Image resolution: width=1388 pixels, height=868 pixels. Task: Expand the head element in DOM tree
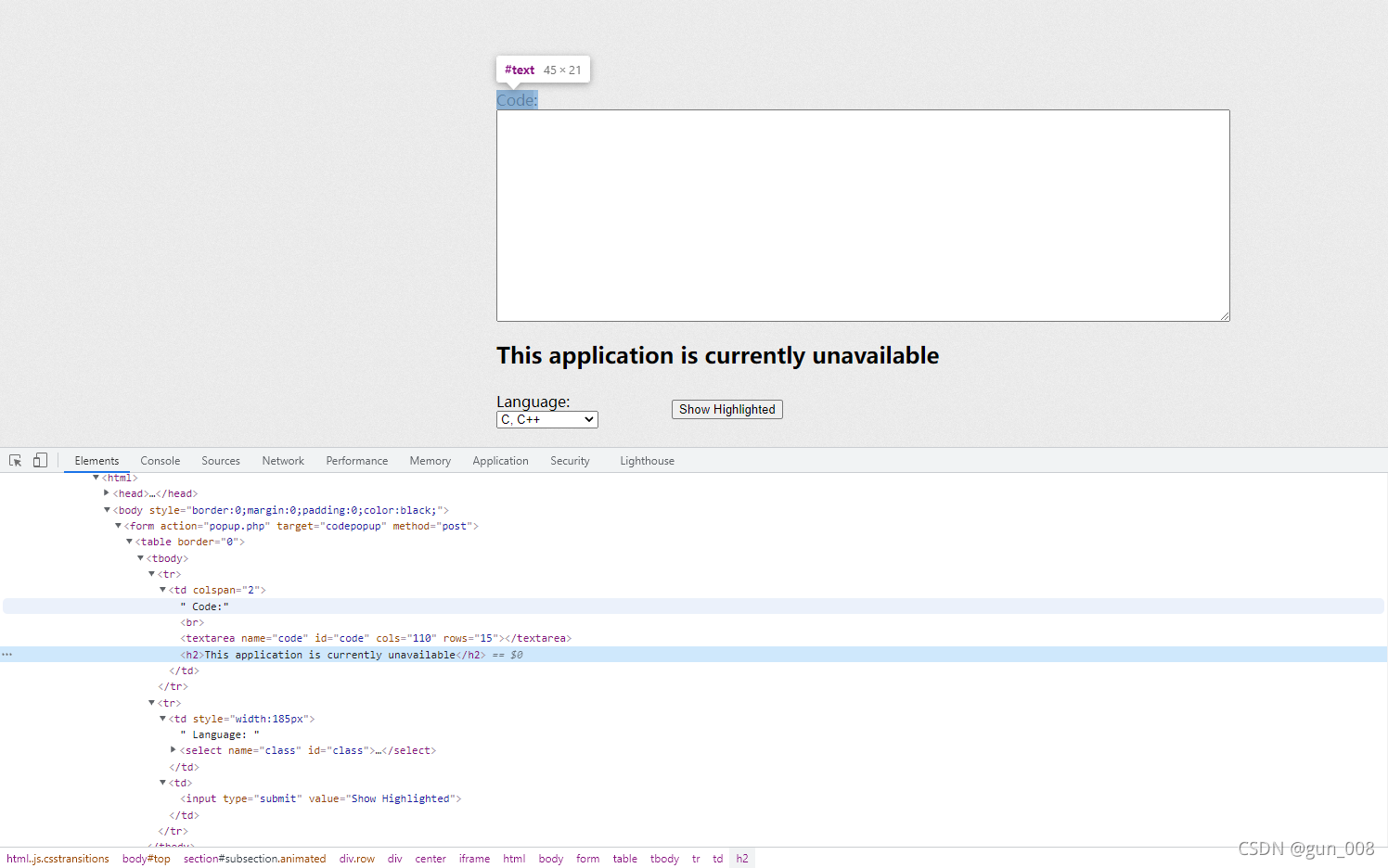tap(107, 493)
